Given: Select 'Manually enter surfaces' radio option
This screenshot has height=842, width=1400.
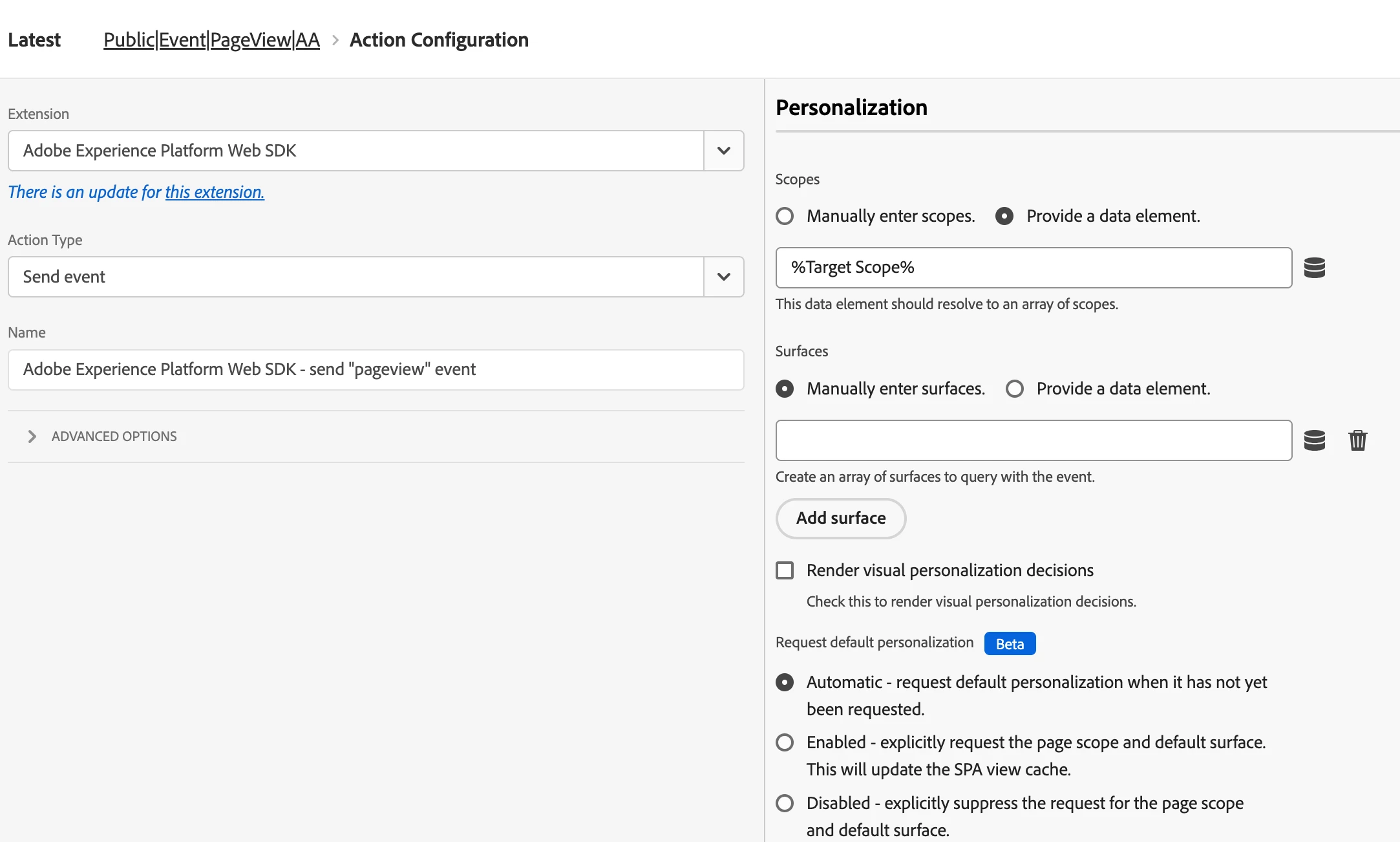Looking at the screenshot, I should pos(785,389).
